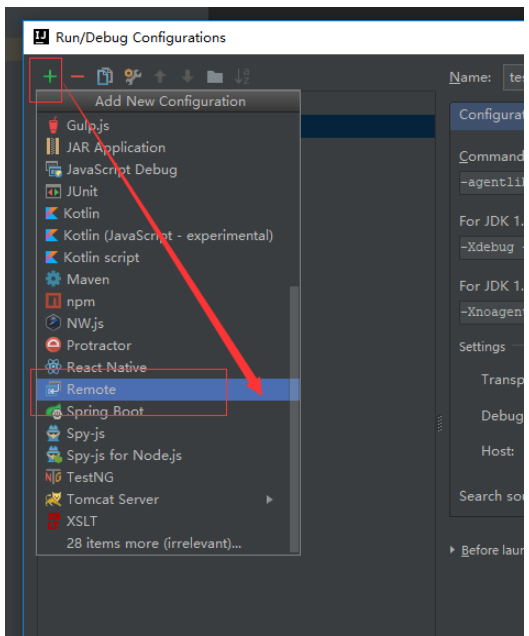Click the Move Down arrow icon
The height and width of the screenshot is (636, 529).
tap(187, 76)
